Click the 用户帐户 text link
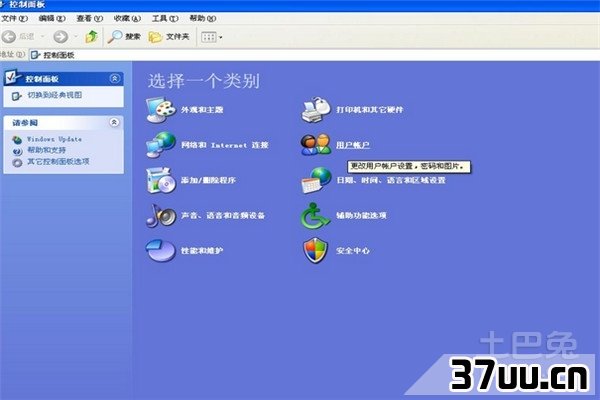 tap(352, 145)
